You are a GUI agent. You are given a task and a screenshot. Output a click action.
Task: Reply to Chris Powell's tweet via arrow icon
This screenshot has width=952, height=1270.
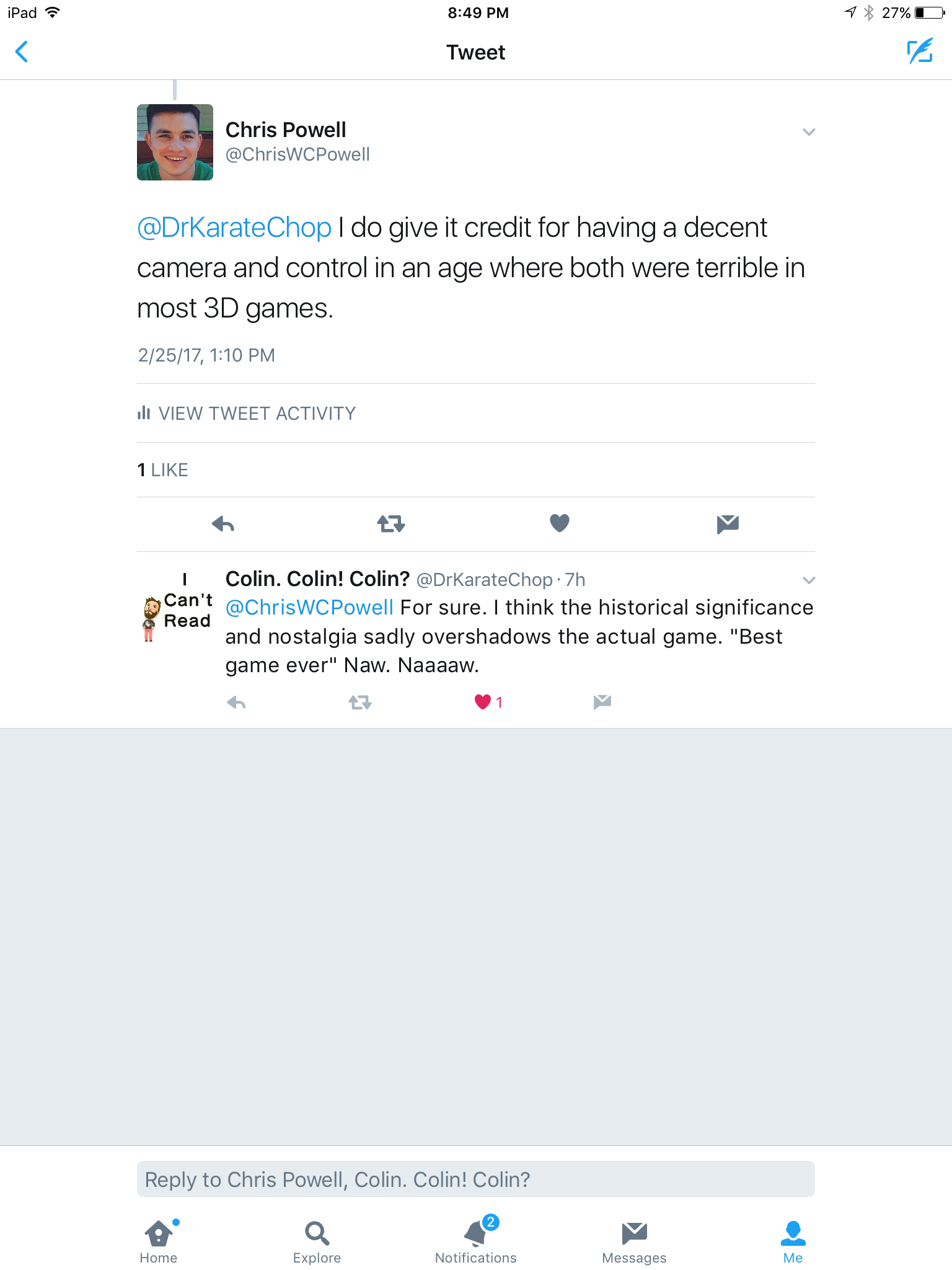click(223, 524)
